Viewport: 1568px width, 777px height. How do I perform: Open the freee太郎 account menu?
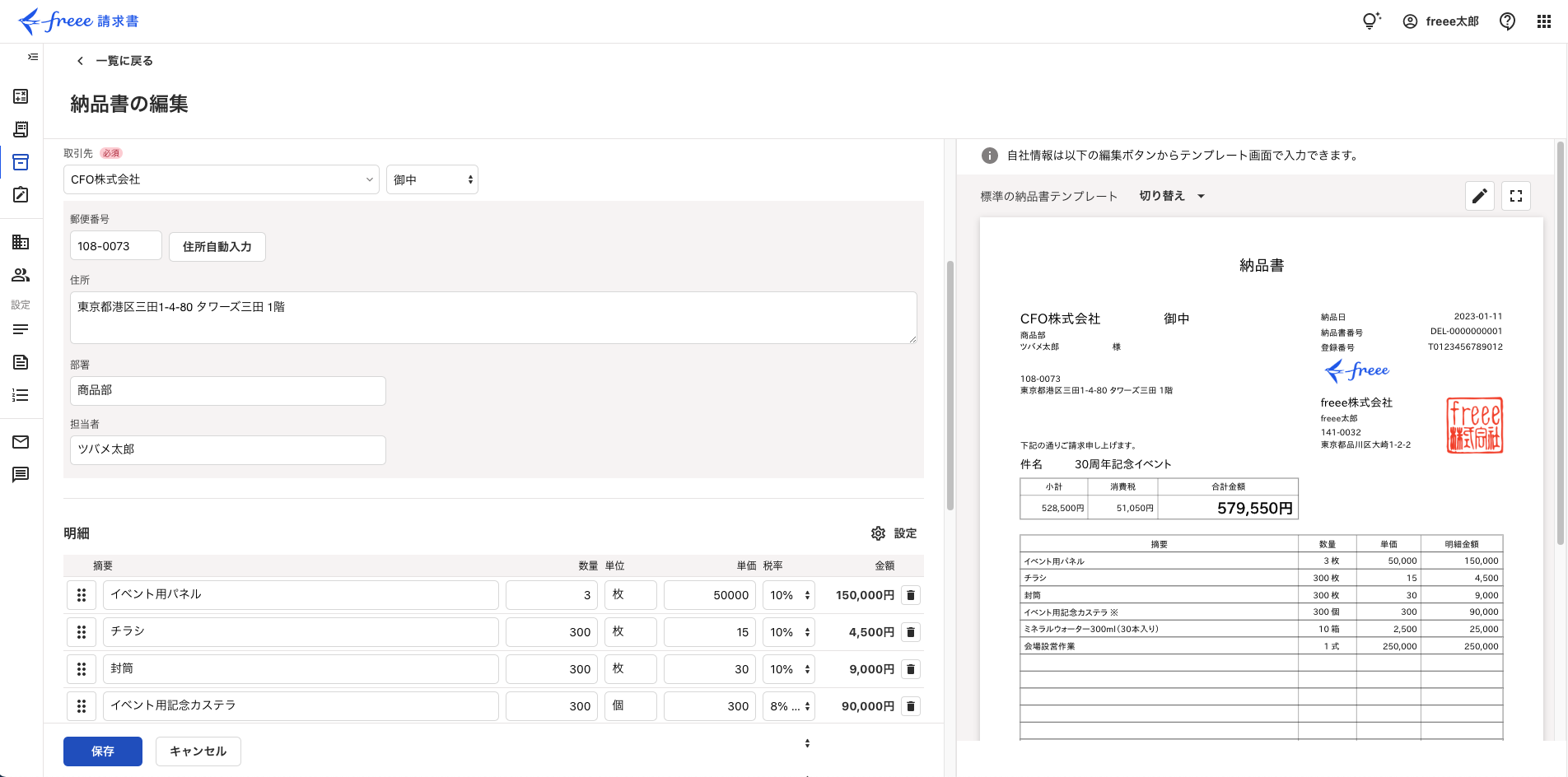[1440, 21]
